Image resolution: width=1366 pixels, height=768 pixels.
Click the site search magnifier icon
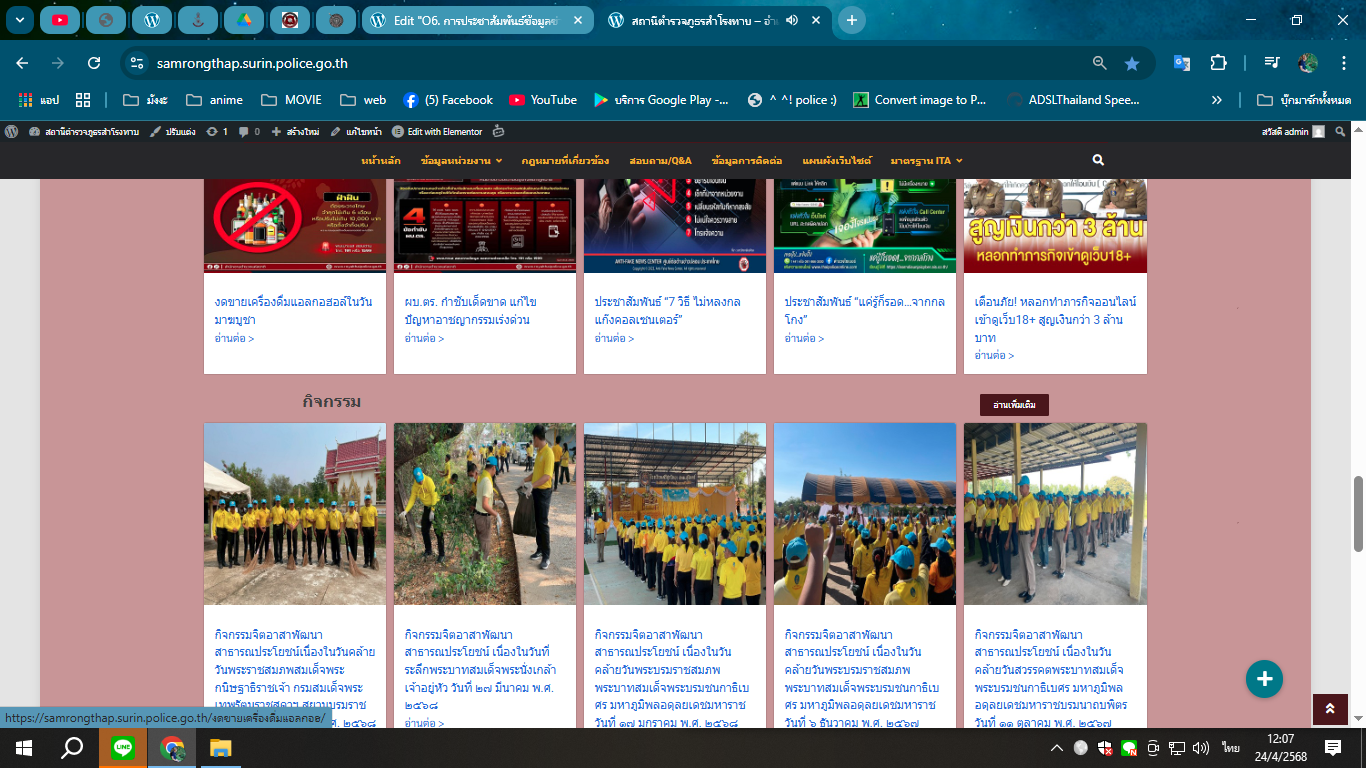(x=1098, y=160)
